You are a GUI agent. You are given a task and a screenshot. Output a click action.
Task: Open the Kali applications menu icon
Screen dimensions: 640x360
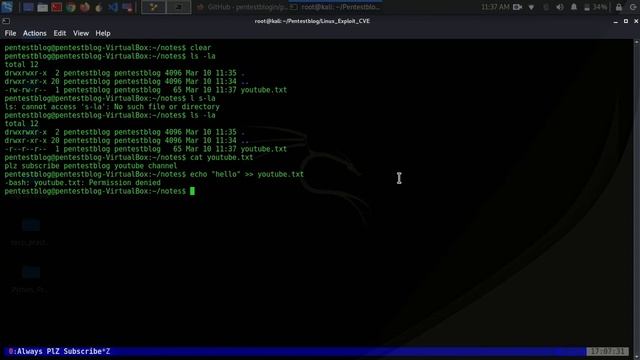click(x=7, y=7)
